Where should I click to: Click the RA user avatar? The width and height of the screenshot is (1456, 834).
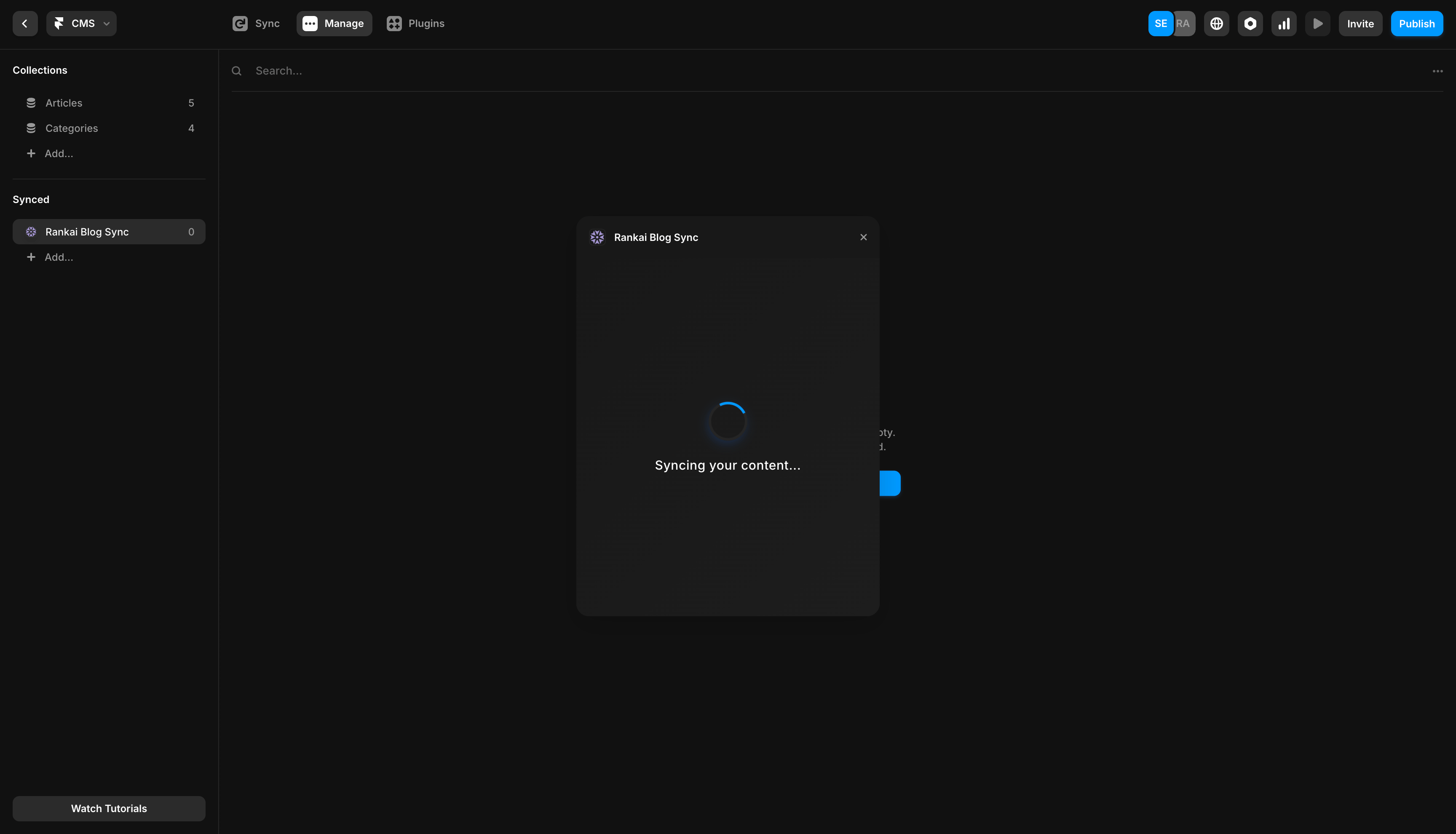1184,24
